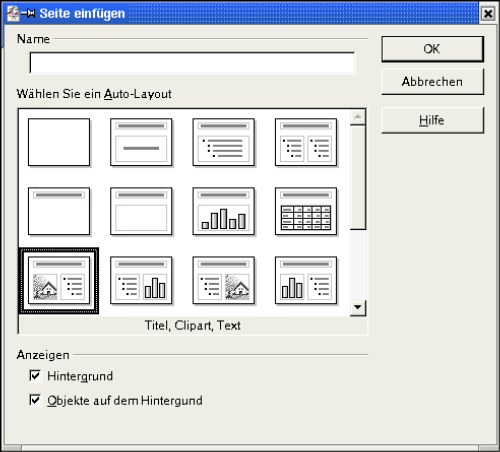This screenshot has width=500, height=452.
Task: Choose the title-only layout
Action: pos(59,211)
